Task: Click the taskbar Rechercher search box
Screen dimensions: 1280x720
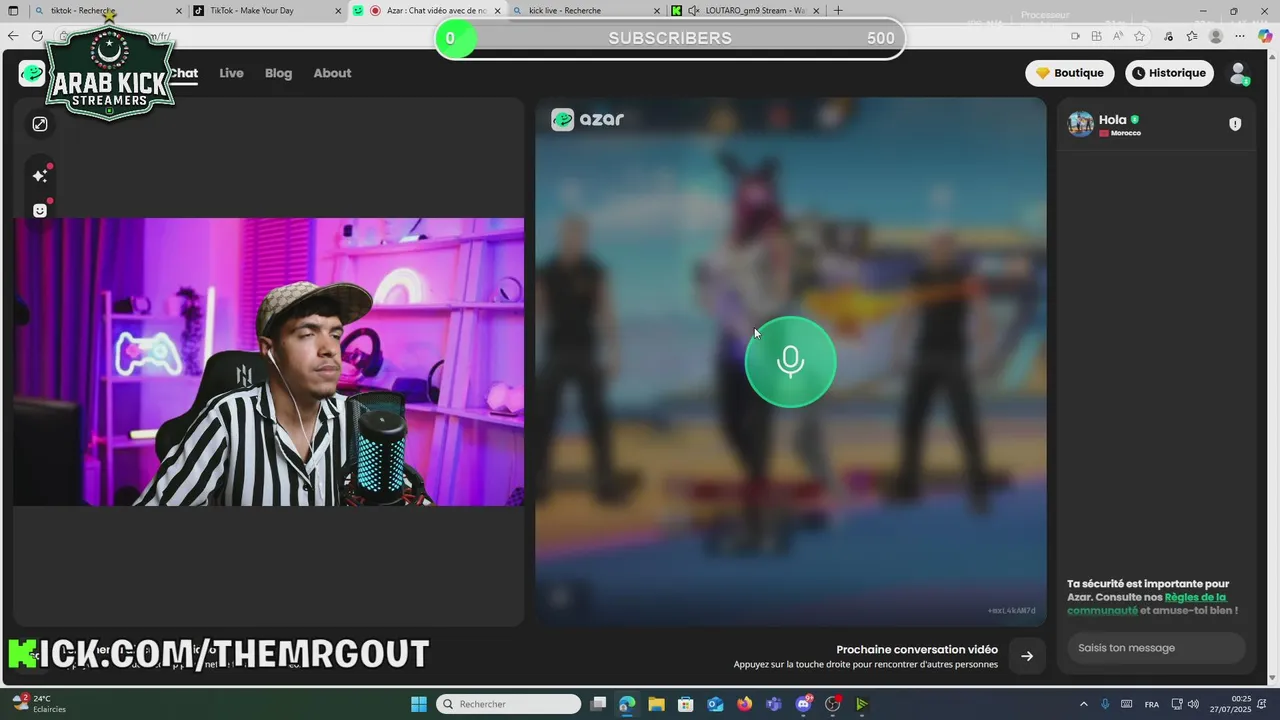Action: 509,704
